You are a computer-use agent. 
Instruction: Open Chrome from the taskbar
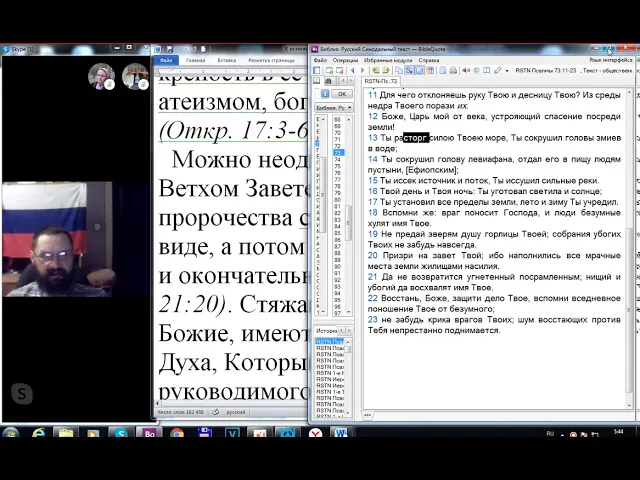(x=177, y=433)
